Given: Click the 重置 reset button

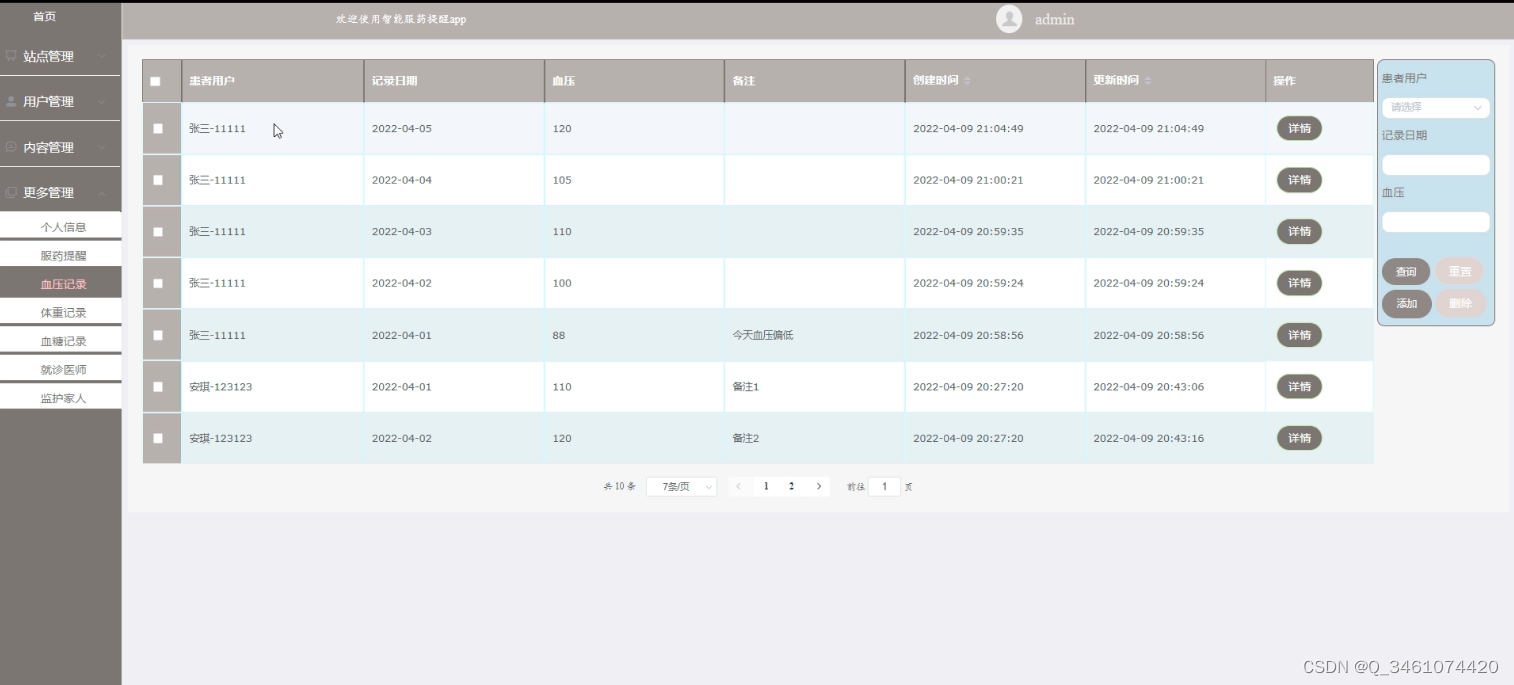Looking at the screenshot, I should tap(1460, 272).
